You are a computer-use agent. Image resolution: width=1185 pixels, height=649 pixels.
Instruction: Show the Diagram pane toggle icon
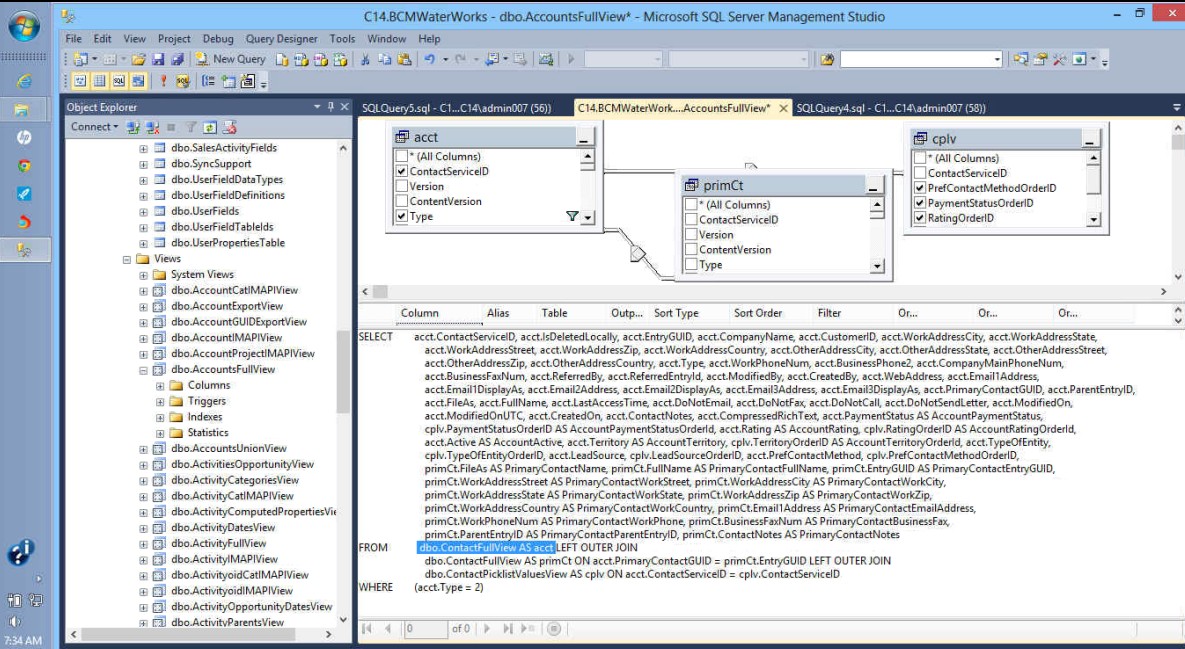point(79,81)
